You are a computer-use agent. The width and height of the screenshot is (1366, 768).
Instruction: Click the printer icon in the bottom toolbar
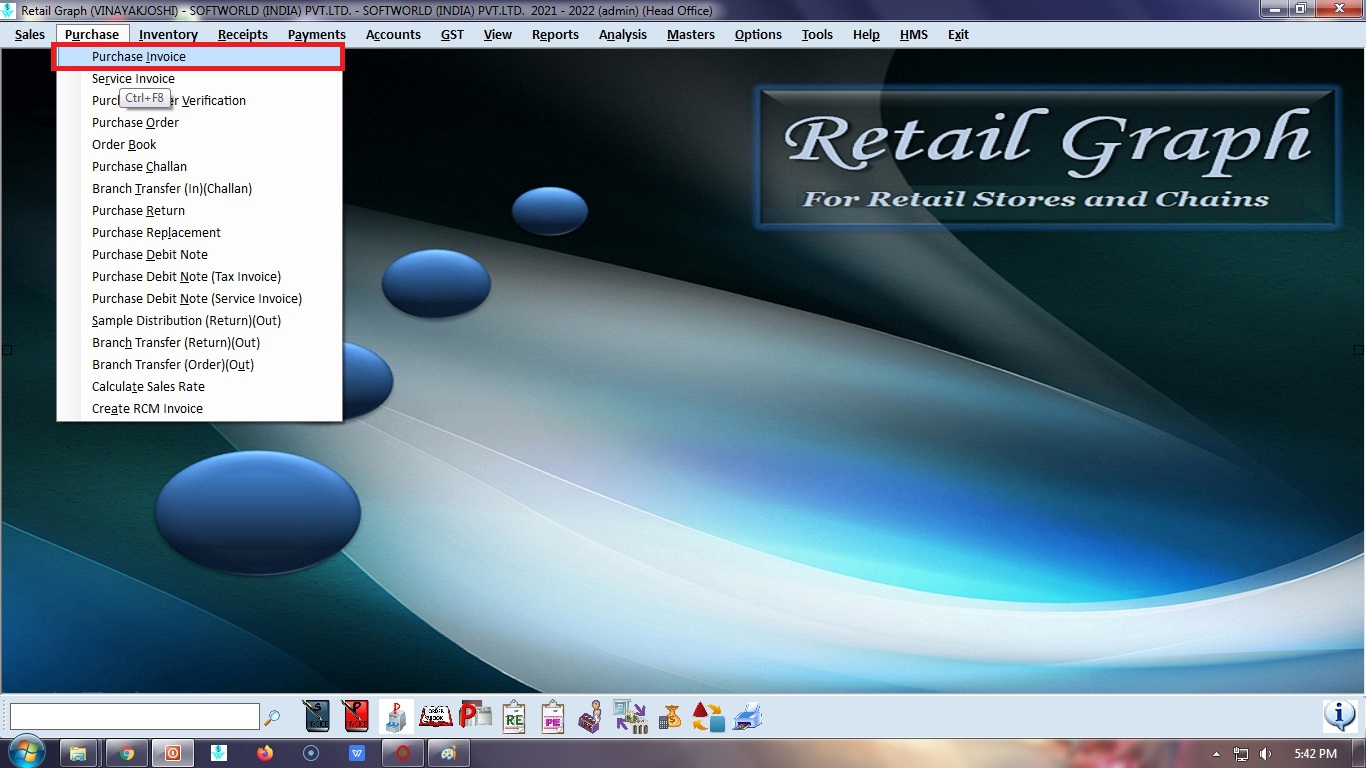pyautogui.click(x=748, y=716)
